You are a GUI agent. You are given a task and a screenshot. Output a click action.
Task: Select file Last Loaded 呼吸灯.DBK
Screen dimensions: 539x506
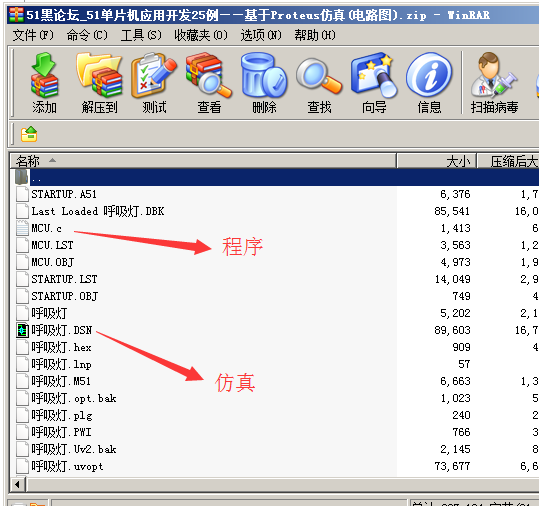[98, 211]
